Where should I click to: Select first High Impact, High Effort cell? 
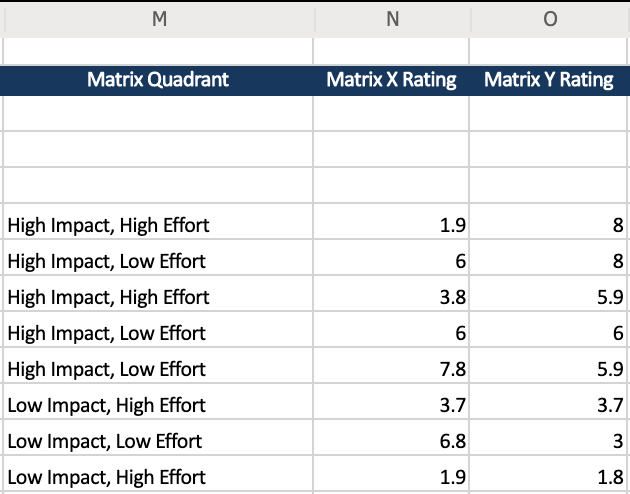[x=158, y=225]
